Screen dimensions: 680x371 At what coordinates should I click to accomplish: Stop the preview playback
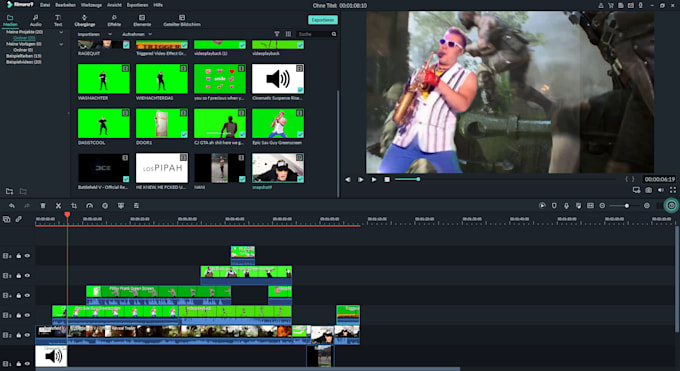point(387,179)
